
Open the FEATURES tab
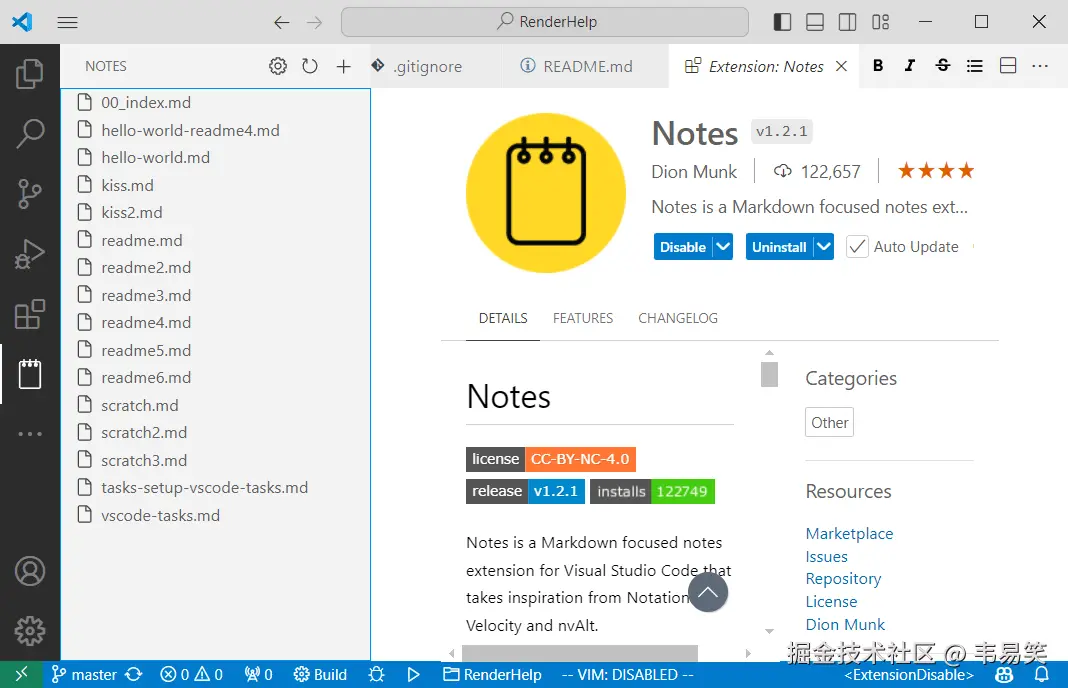[x=583, y=318]
